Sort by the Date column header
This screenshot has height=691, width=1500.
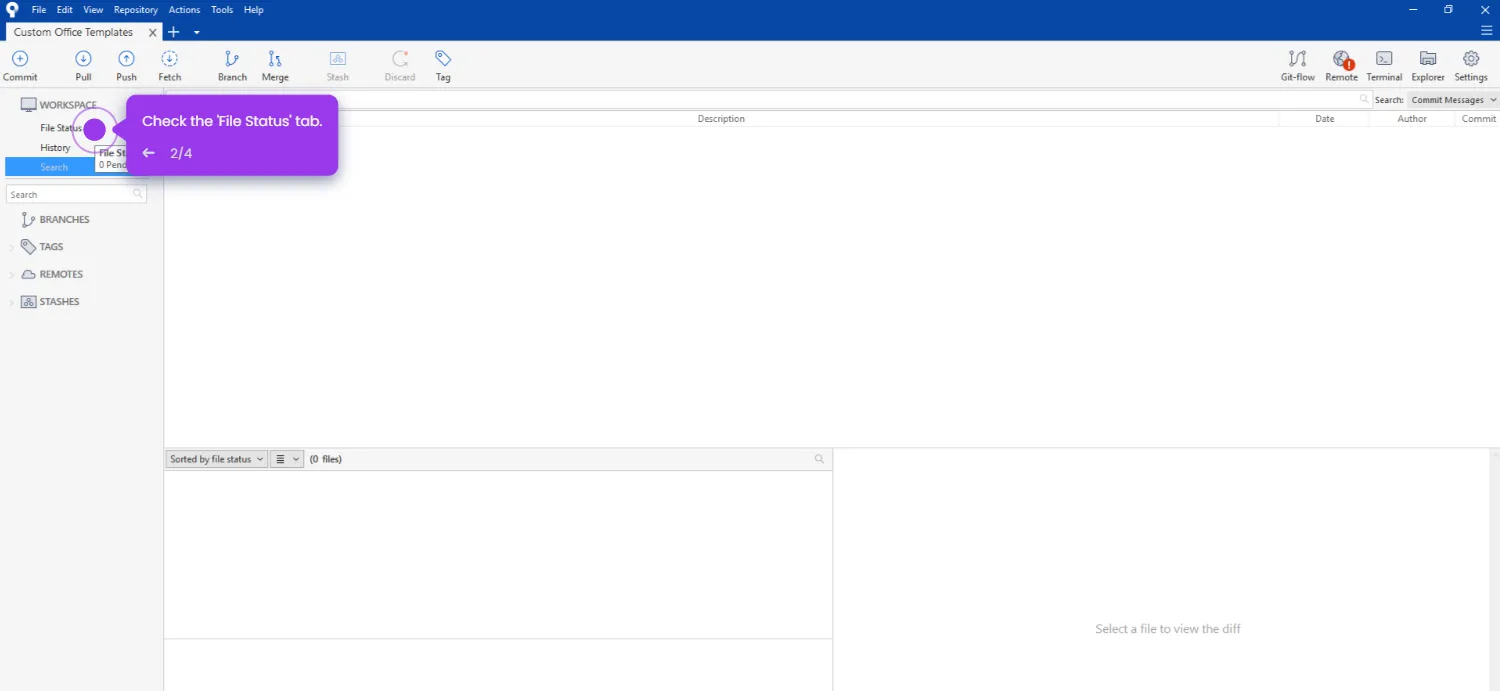coord(1324,119)
